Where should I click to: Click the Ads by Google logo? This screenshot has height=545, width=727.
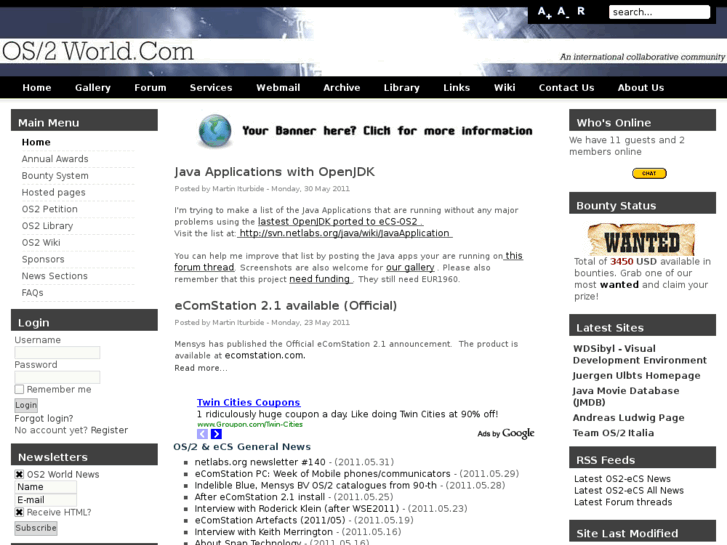pyautogui.click(x=506, y=433)
